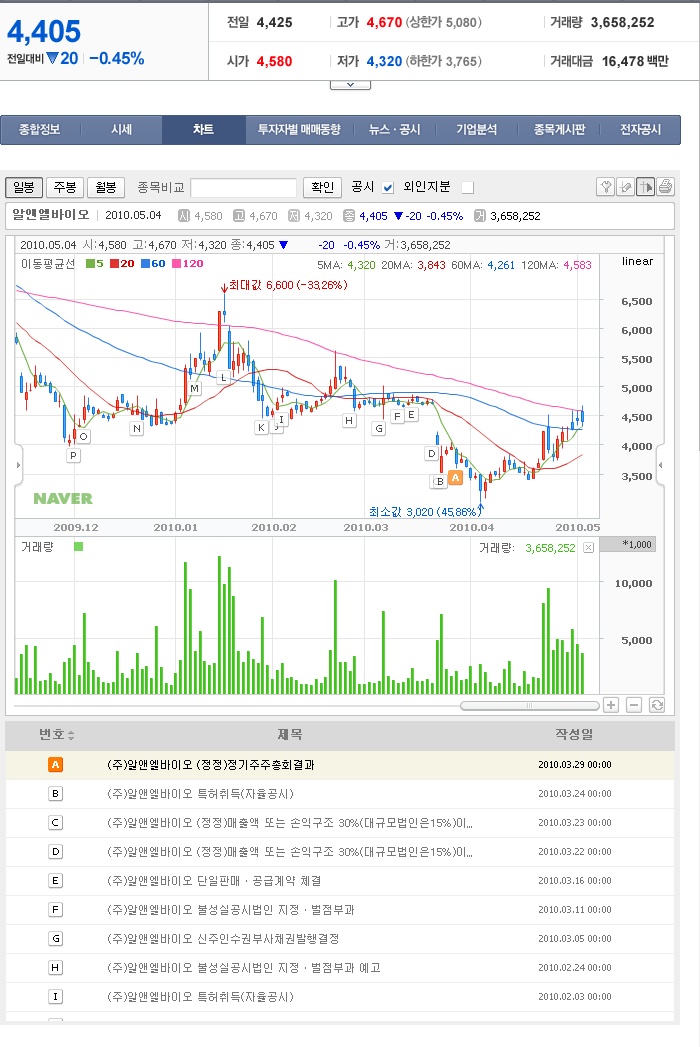The width and height of the screenshot is (700, 1047).
Task: Click E badge in disclosure list
Action: tap(55, 881)
